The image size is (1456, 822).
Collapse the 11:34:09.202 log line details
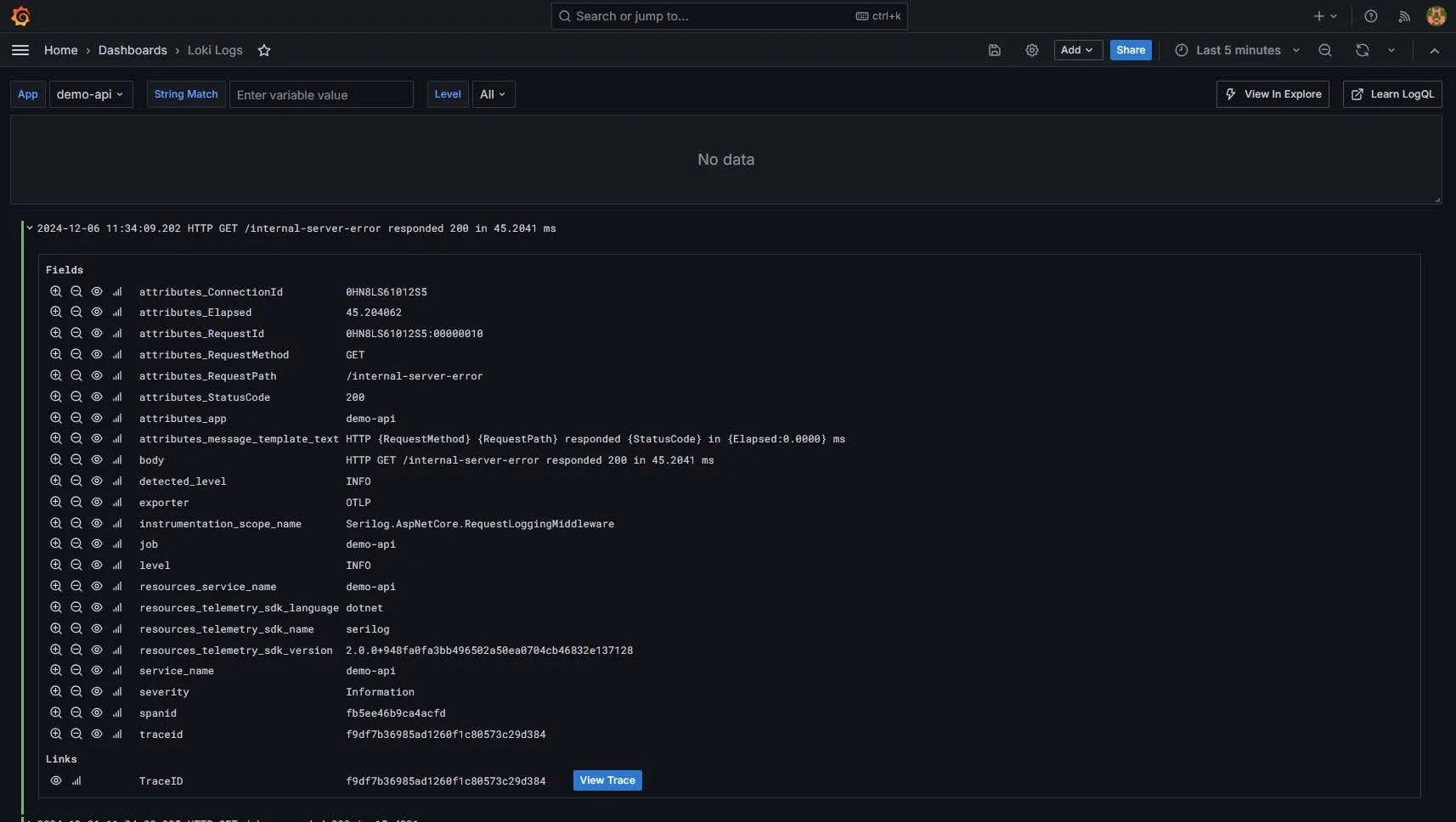30,228
